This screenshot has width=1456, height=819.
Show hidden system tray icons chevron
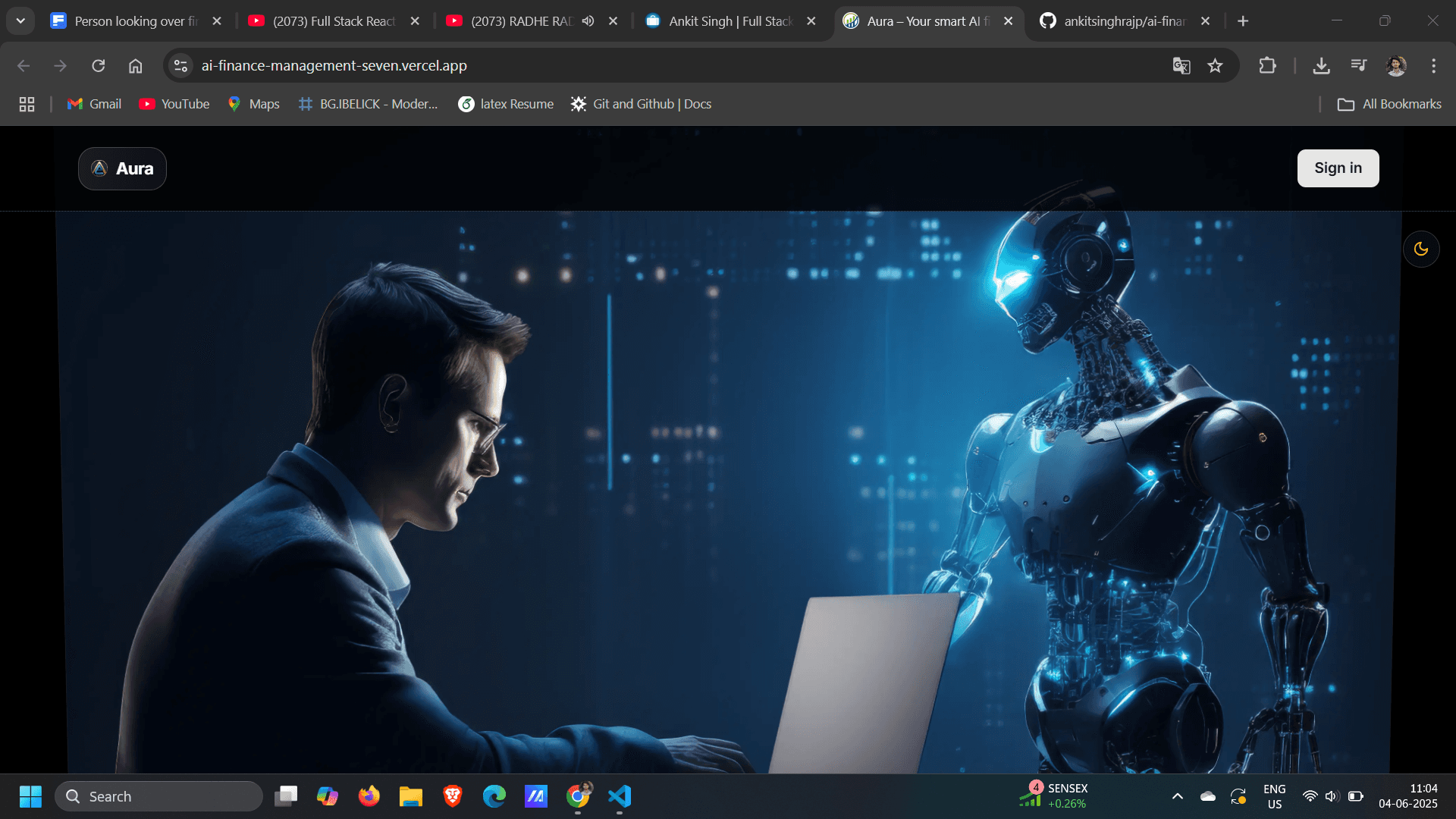pos(1177,796)
